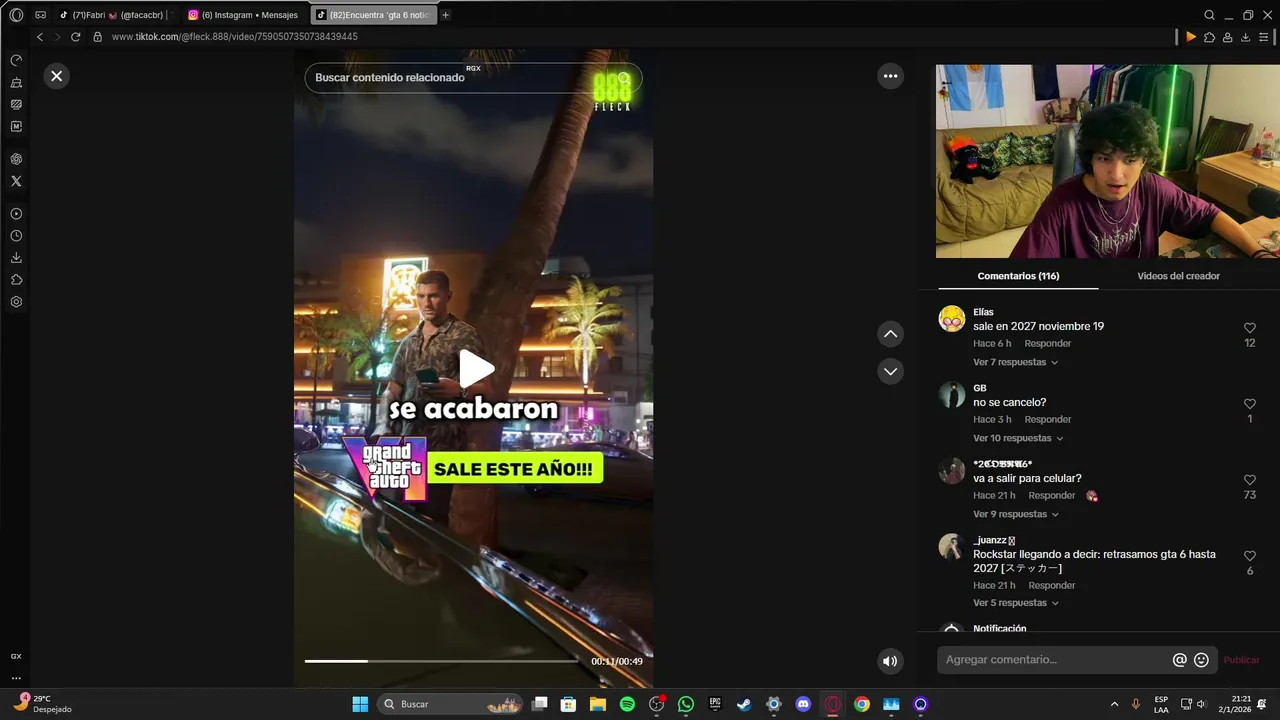Reload the TikTok page
Image resolution: width=1280 pixels, height=720 pixels.
(75, 37)
